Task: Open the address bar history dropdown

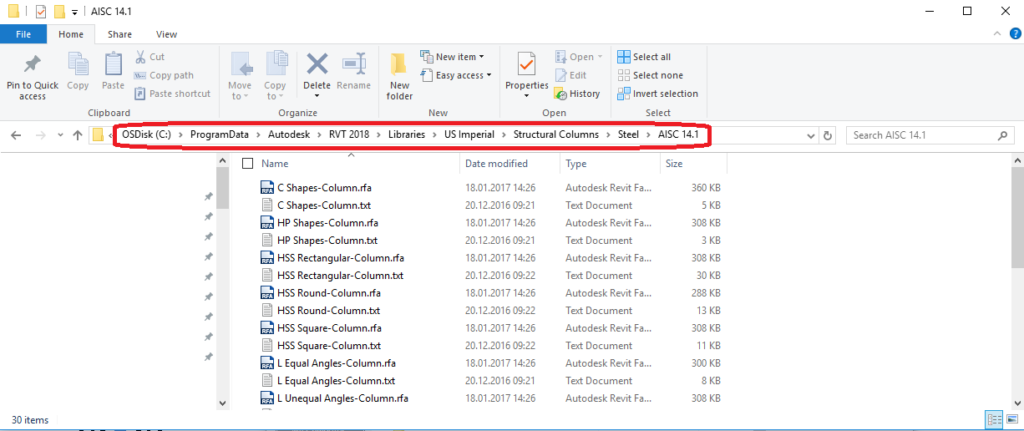Action: [x=811, y=136]
